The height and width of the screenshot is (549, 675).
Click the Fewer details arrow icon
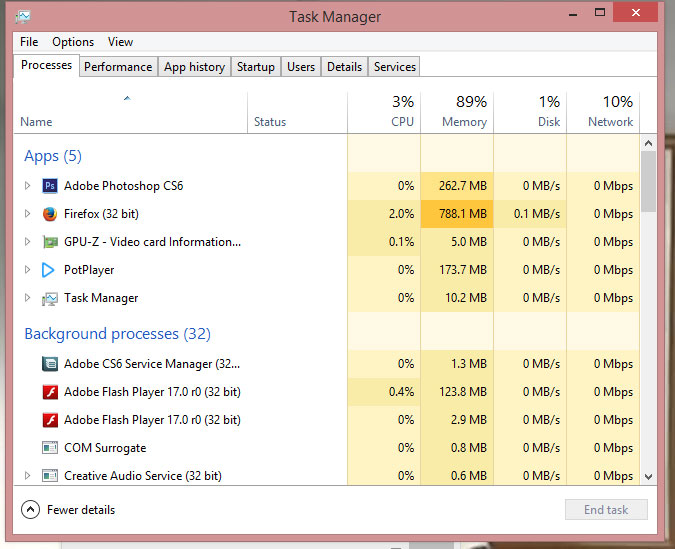coord(30,510)
